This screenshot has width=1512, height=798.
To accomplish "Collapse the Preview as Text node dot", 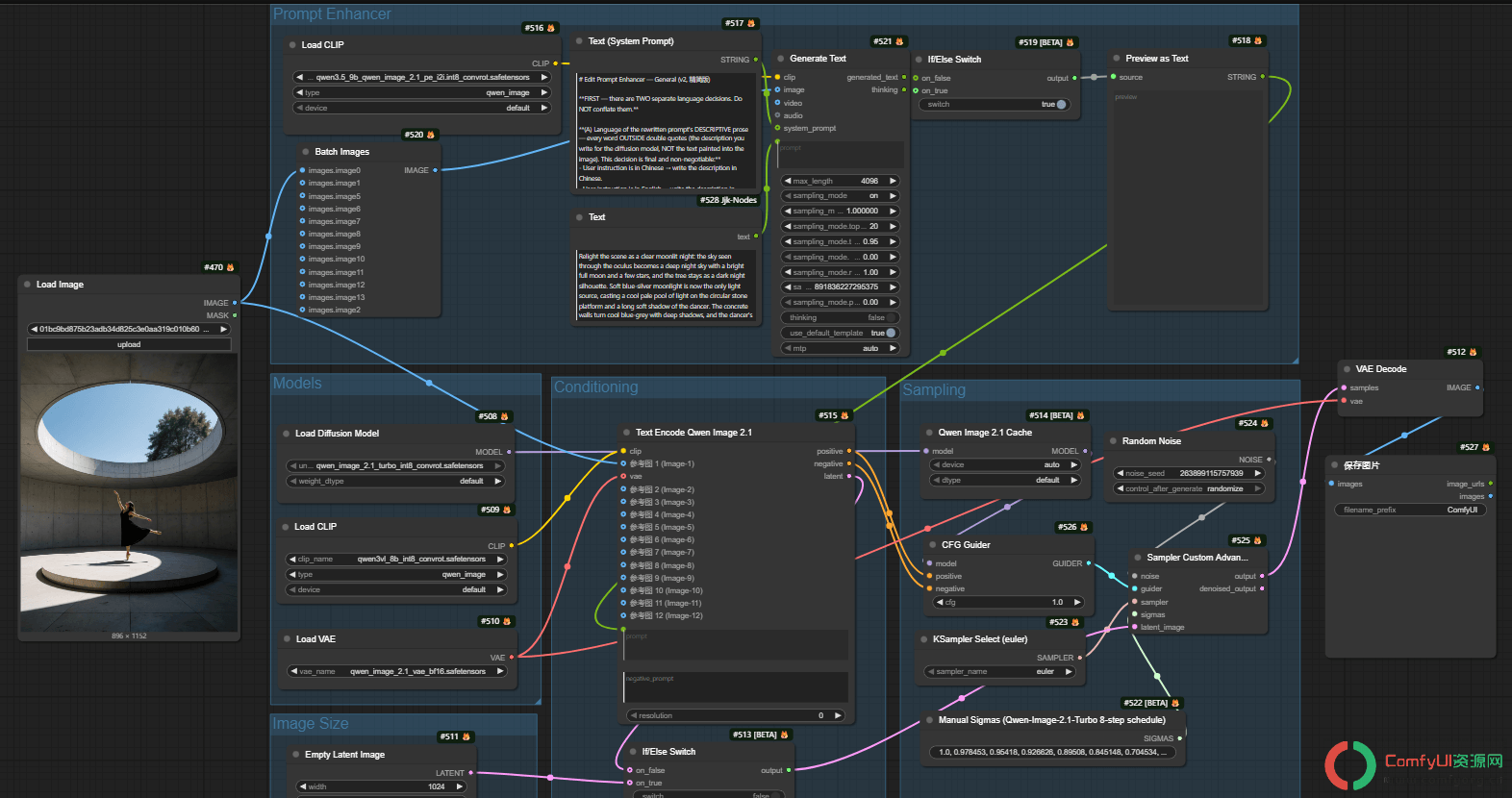I will [x=1117, y=59].
